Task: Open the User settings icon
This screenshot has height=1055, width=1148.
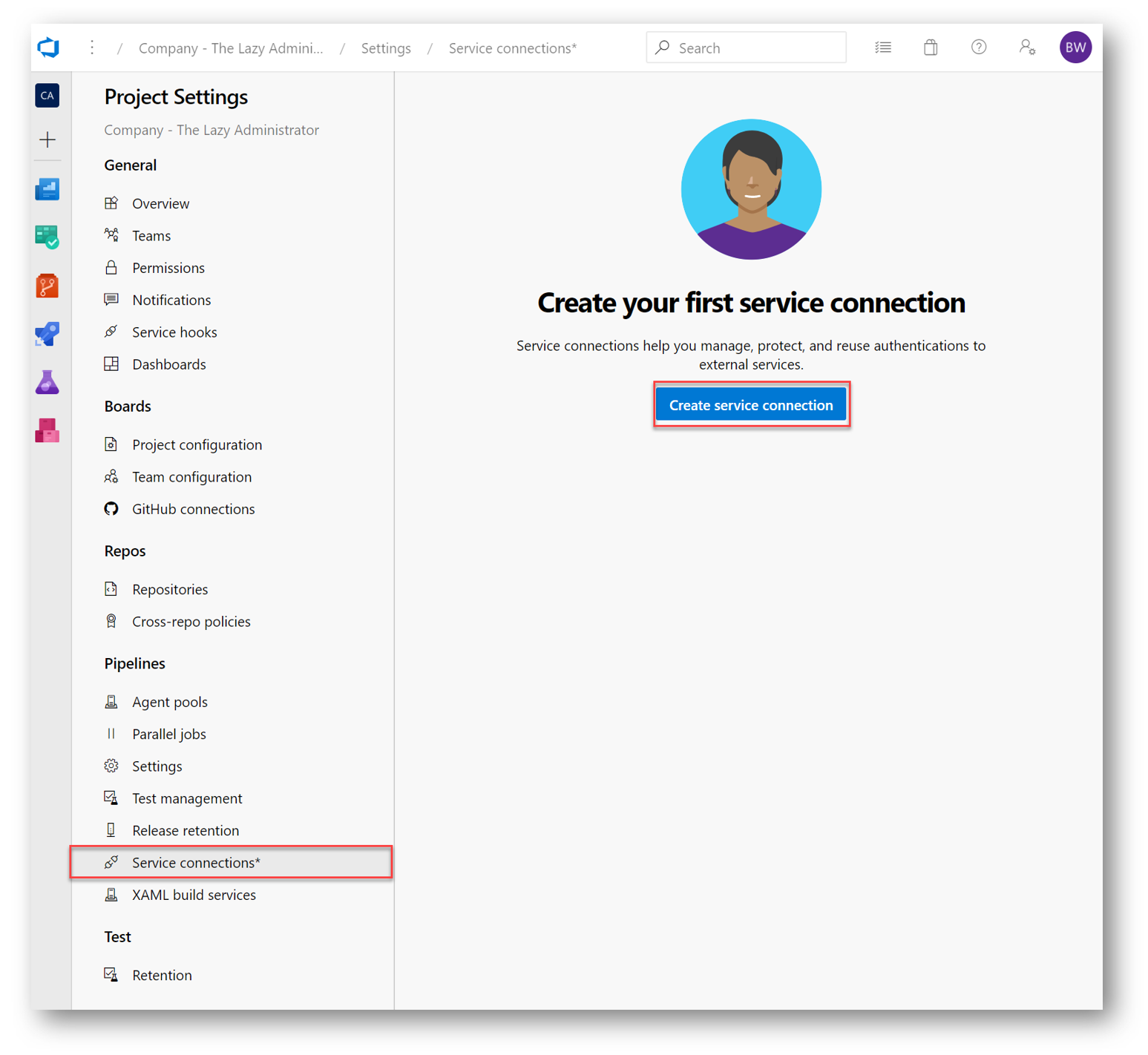Action: [x=1027, y=47]
